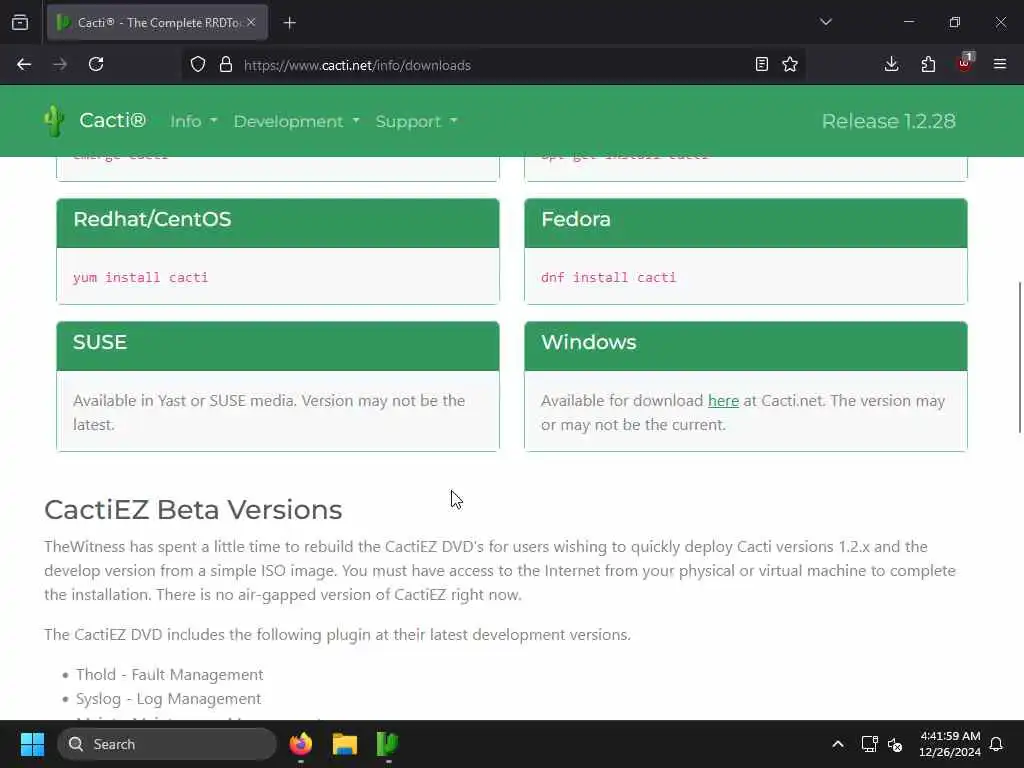Bookmark this page with star icon
This screenshot has width=1024, height=768.
790,65
